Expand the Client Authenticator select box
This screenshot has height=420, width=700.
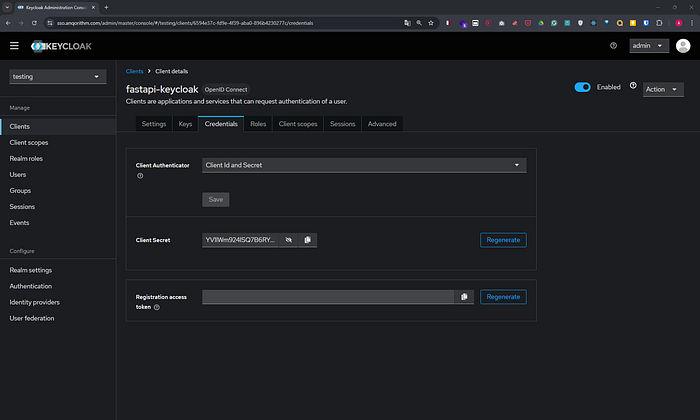364,165
